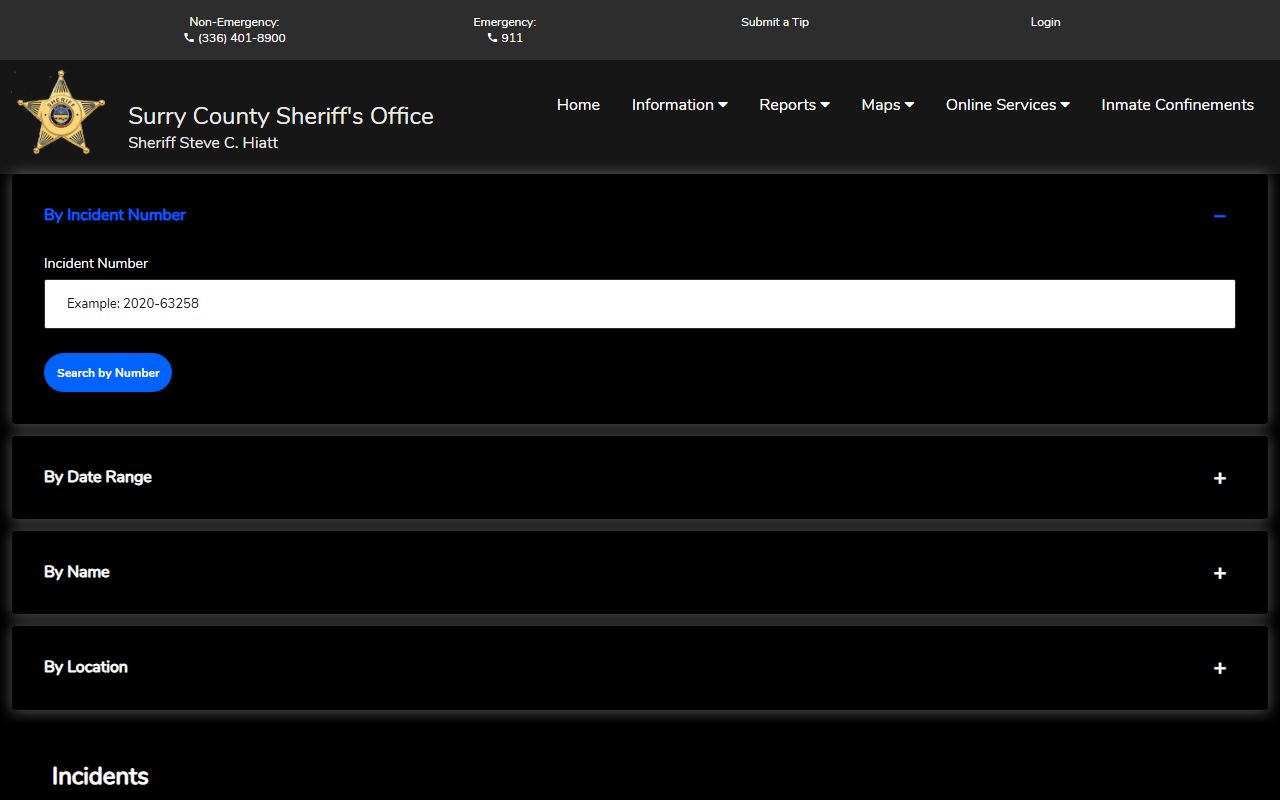Focus the Incident Number input field

[640, 304]
